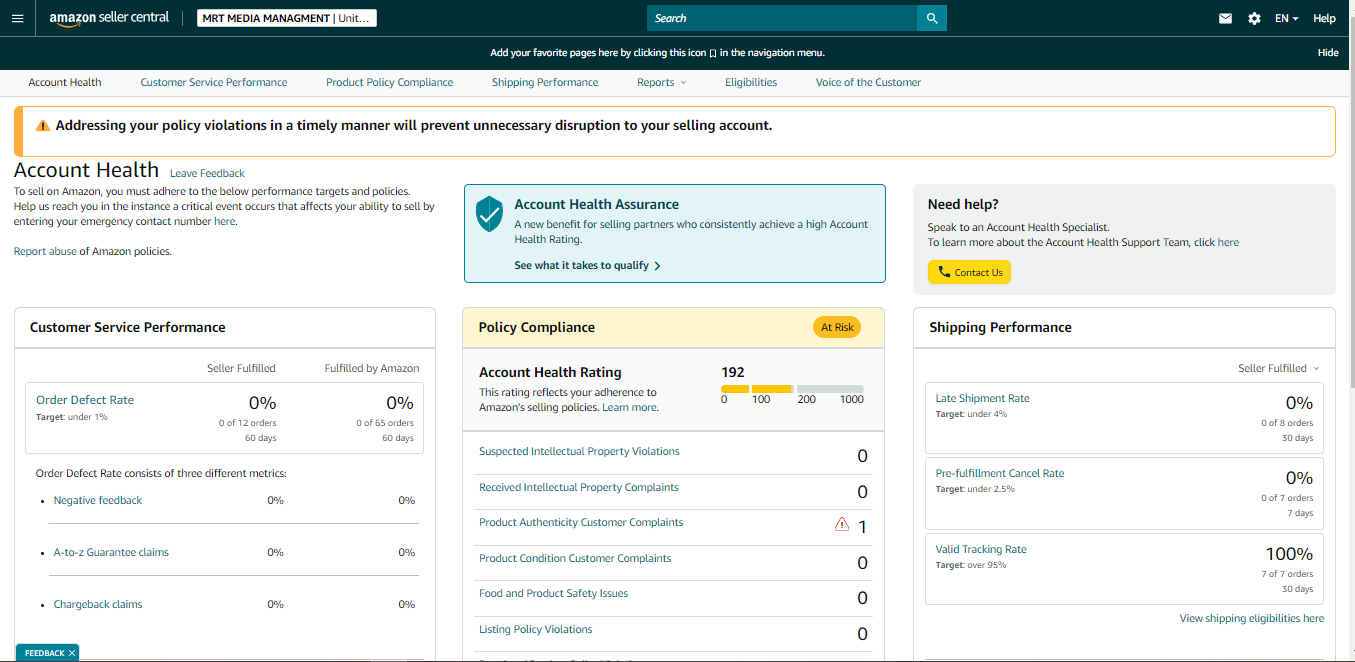Viewport: 1355px width, 662px height.
Task: Close the Feedback tab with X
Action: pyautogui.click(x=72, y=653)
